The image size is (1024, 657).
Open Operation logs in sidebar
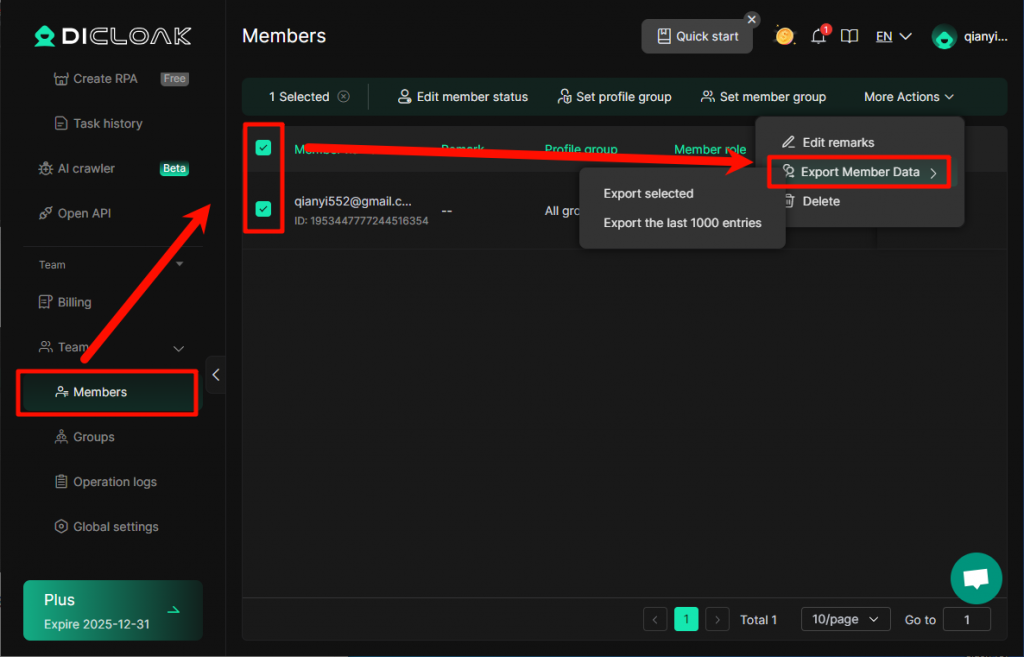click(x=114, y=482)
